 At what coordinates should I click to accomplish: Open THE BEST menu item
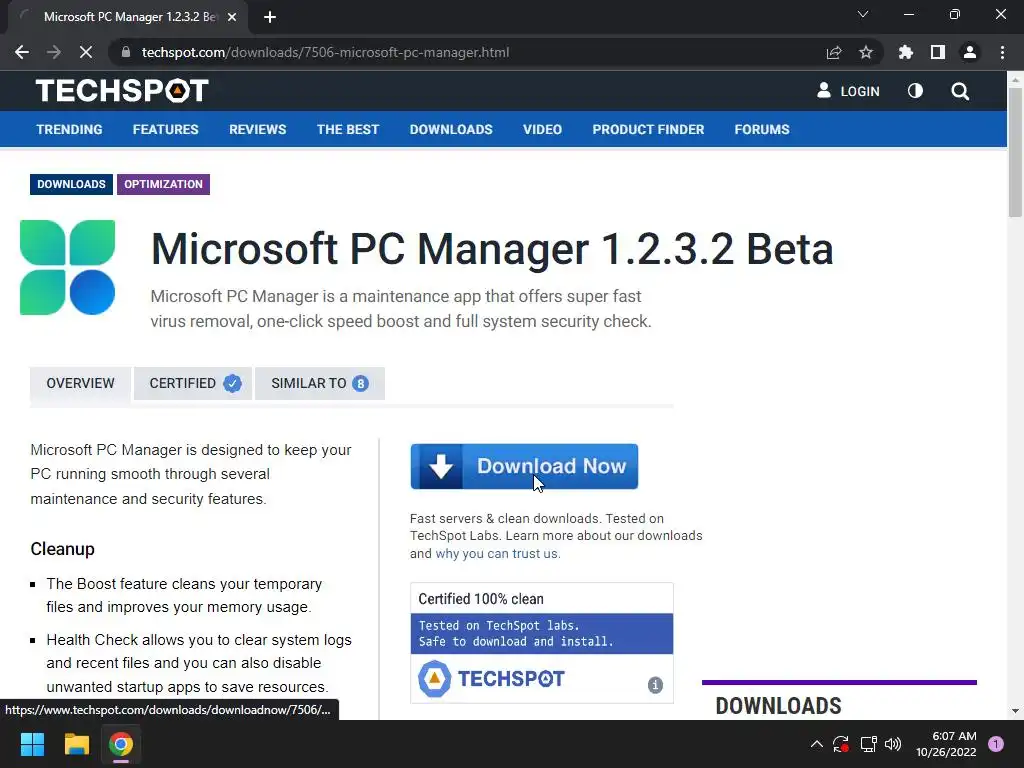[x=347, y=129]
